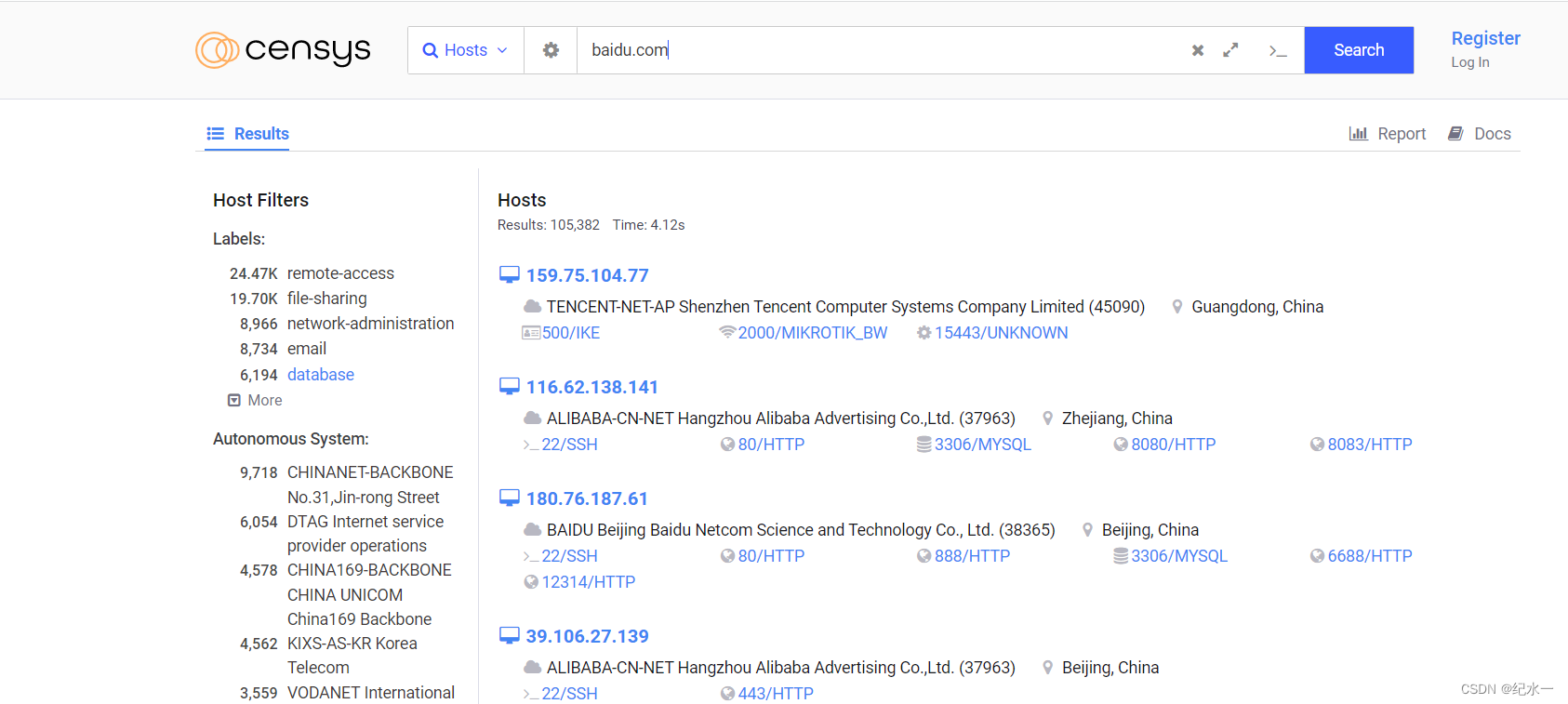Image resolution: width=1568 pixels, height=704 pixels.
Task: Expand the search box with arrows icon
Action: click(1230, 50)
